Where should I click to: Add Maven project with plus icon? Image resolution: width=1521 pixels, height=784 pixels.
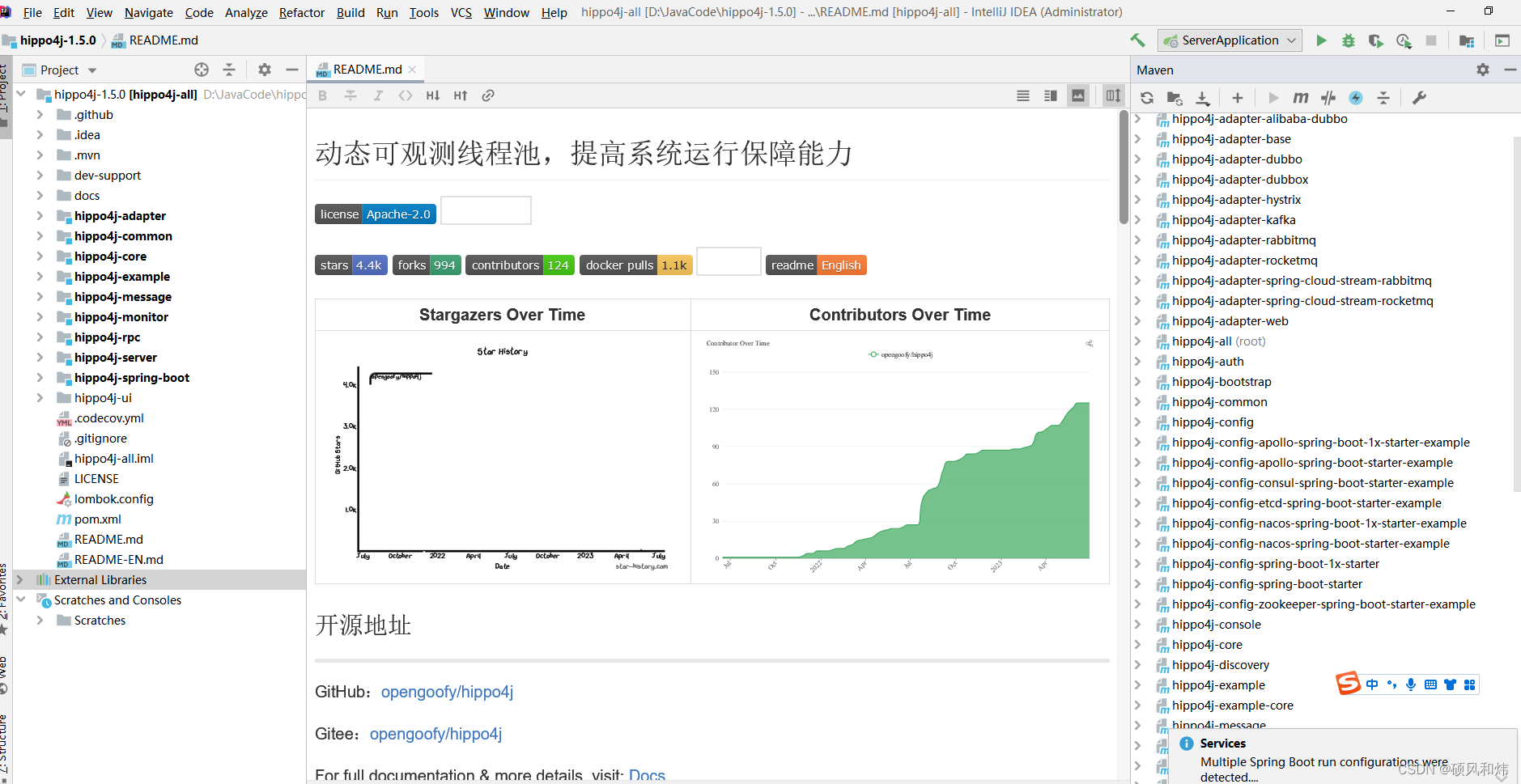click(1238, 98)
